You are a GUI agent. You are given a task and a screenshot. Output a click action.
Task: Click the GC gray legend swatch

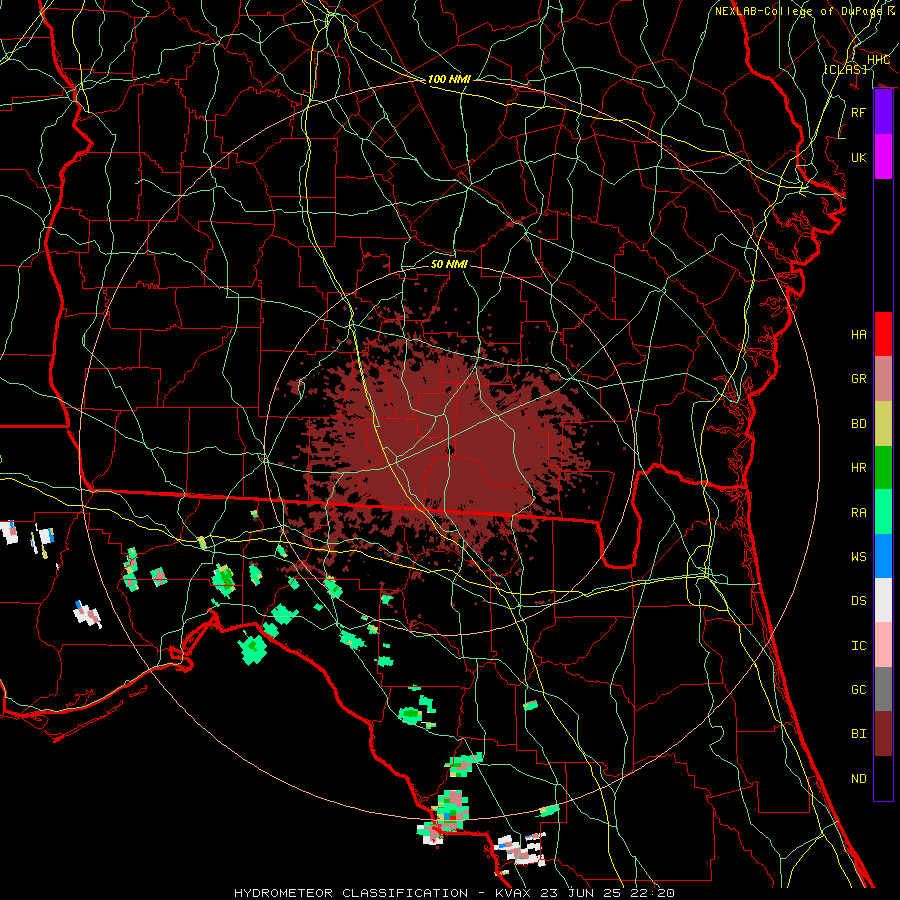[x=883, y=689]
